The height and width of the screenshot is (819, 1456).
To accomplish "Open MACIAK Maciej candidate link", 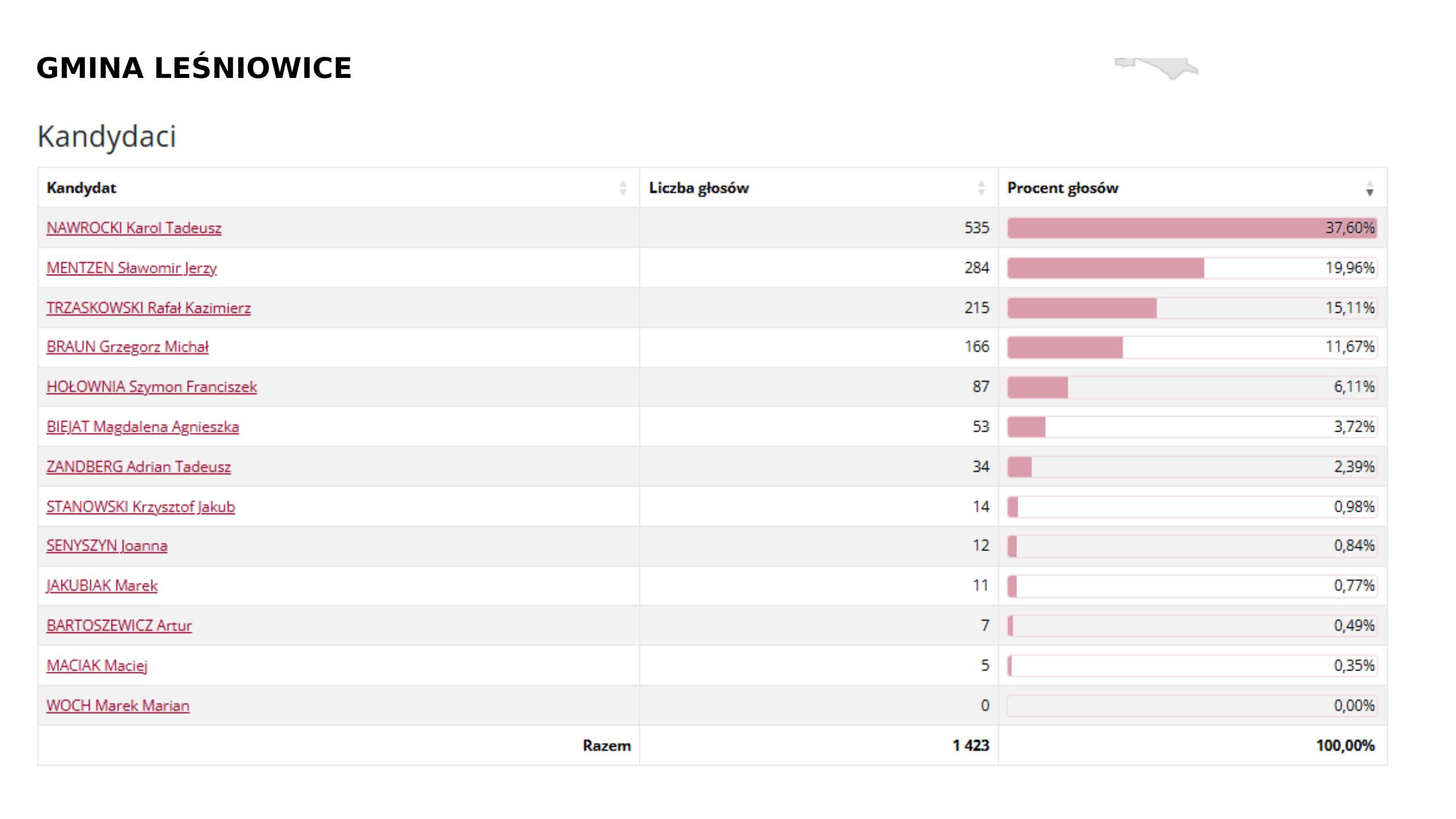I will pyautogui.click(x=97, y=665).
